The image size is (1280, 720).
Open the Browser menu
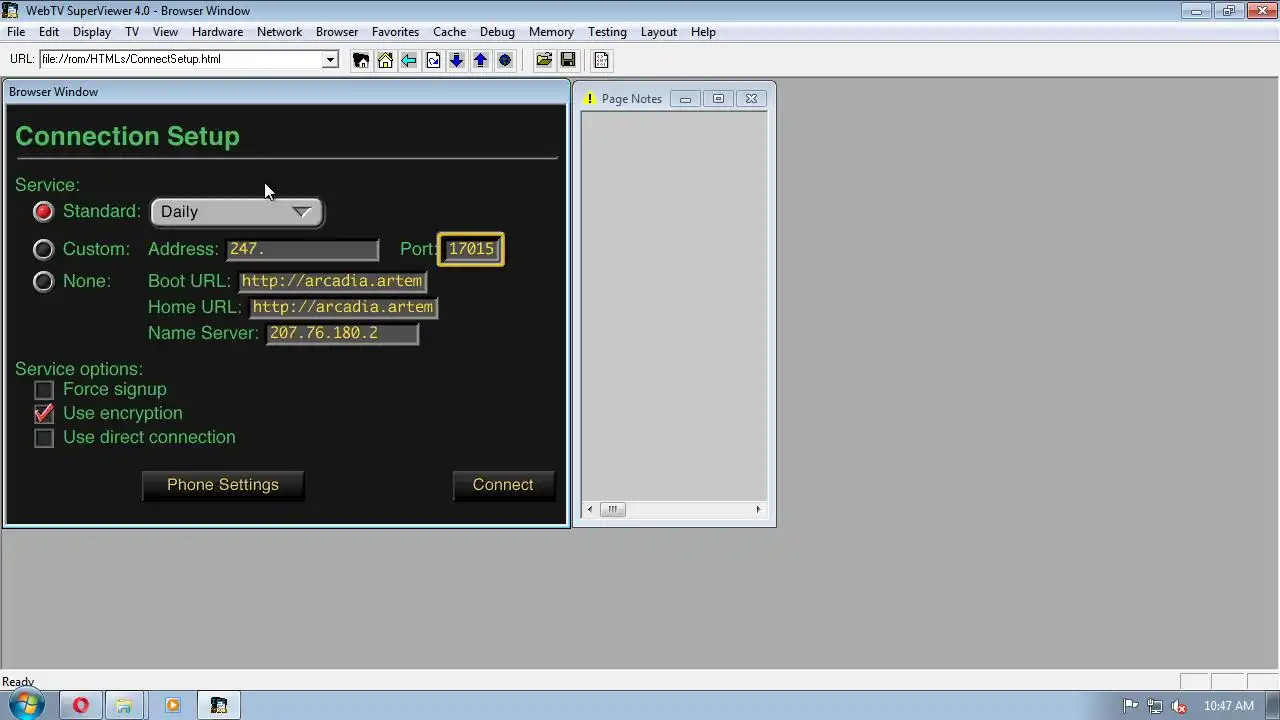pos(337,32)
